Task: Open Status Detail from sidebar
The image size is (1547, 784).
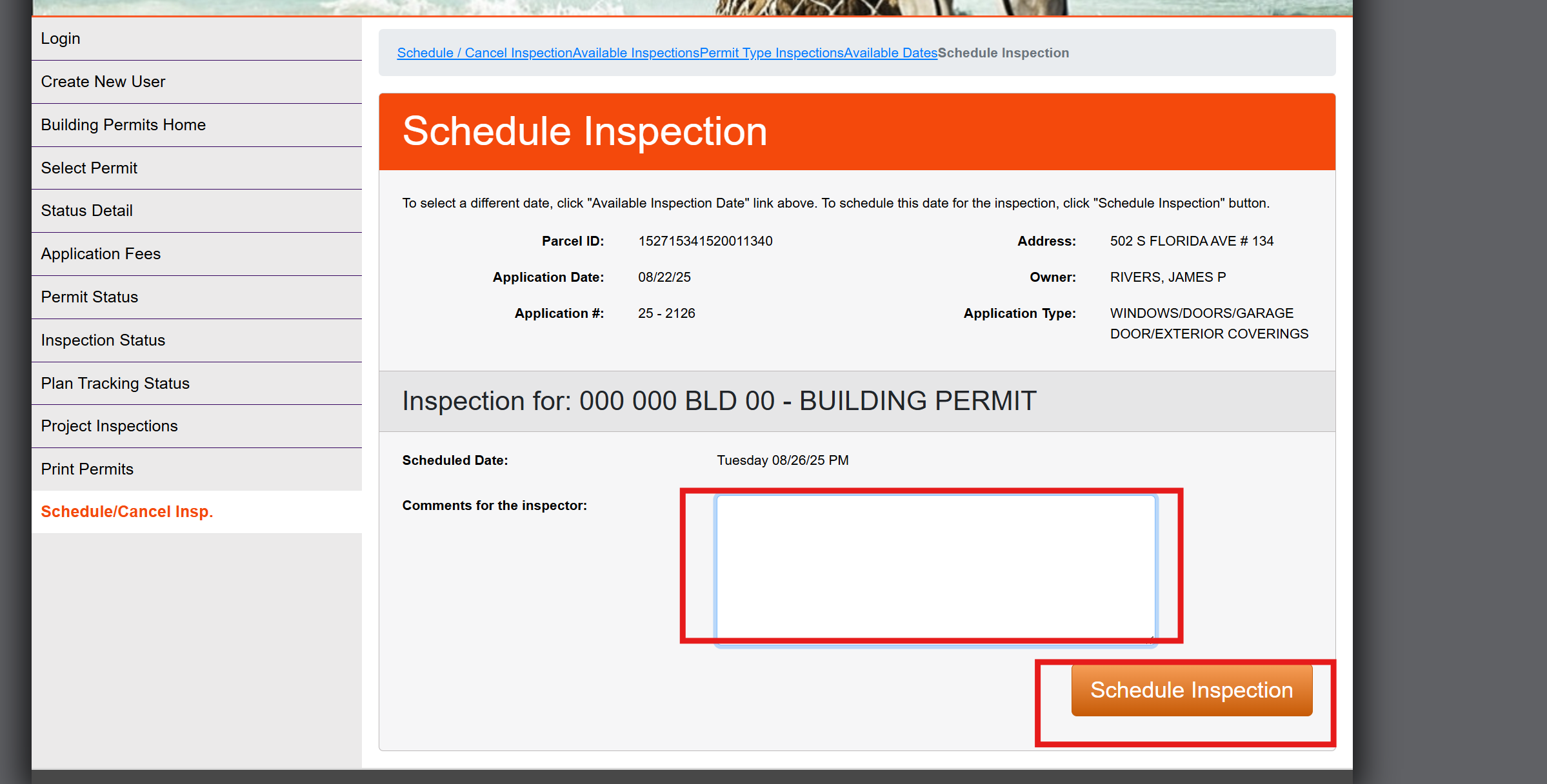Action: (x=86, y=211)
